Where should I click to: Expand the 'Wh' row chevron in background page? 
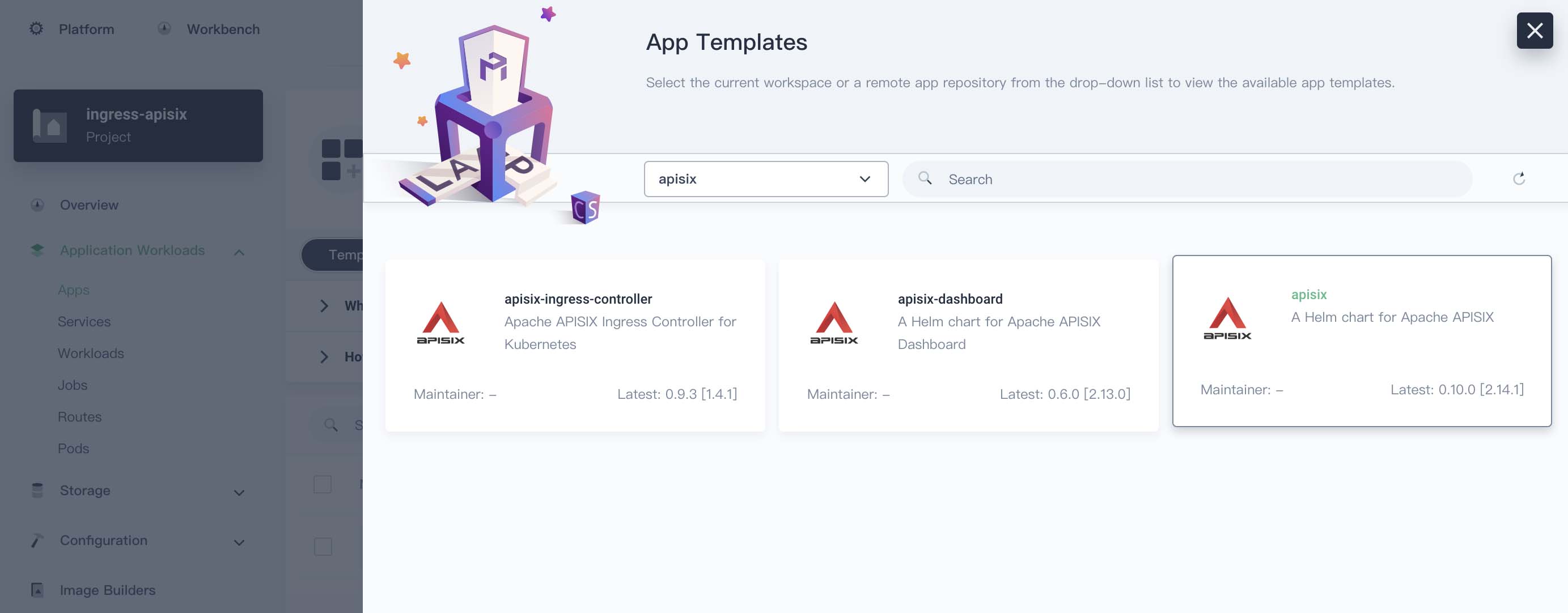point(324,306)
